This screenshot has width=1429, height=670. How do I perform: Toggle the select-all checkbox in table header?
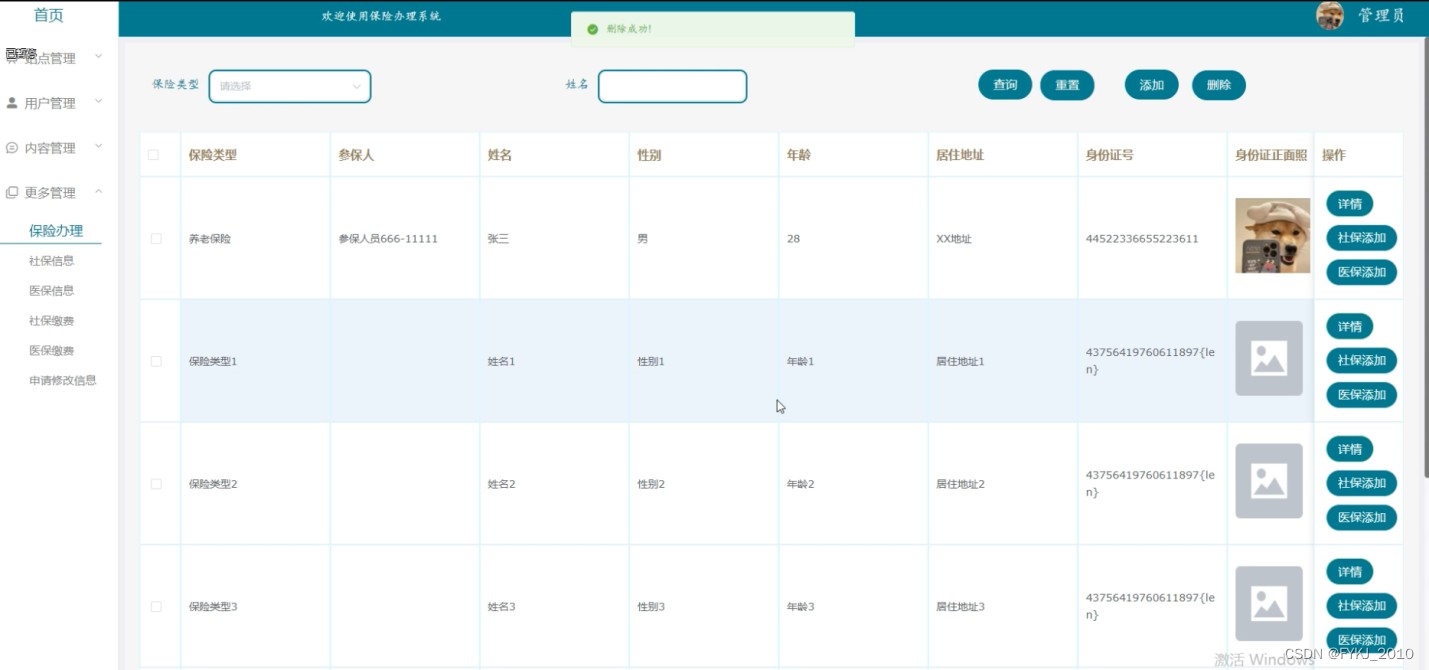click(153, 155)
